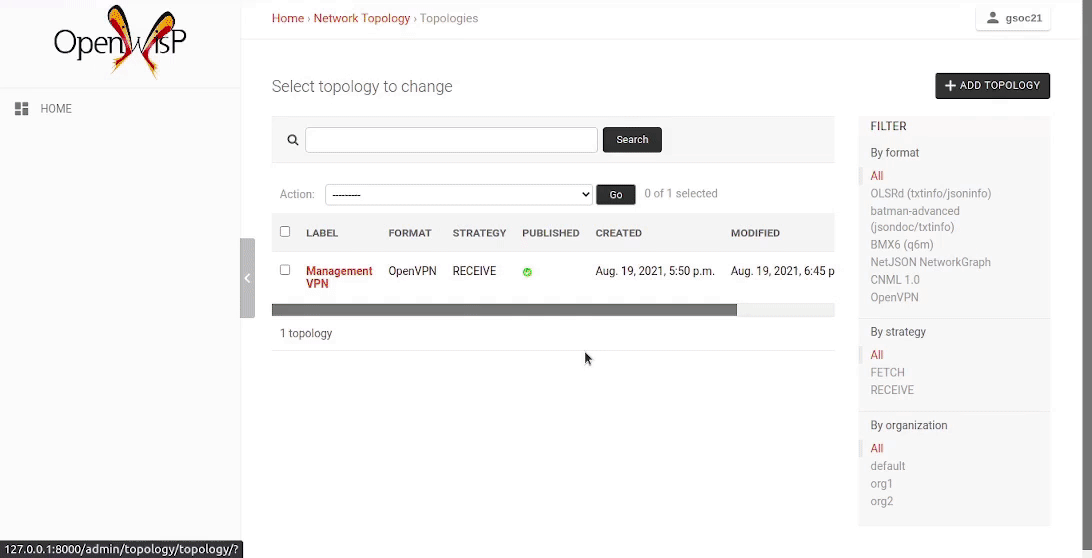Viewport: 1092px width, 558px height.
Task: Click the Search button
Action: (x=632, y=139)
